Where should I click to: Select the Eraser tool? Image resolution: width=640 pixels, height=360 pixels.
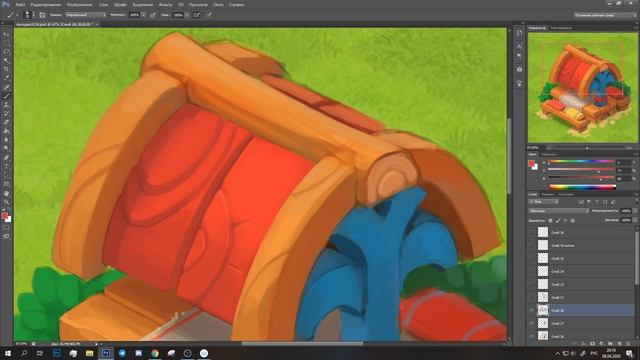pyautogui.click(x=6, y=122)
